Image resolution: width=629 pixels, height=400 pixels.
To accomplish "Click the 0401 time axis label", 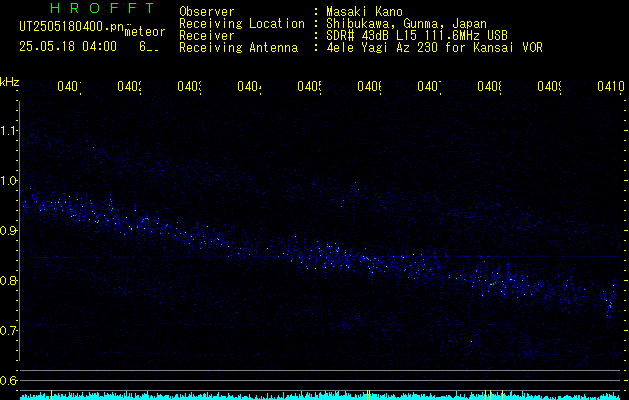I will [69, 86].
